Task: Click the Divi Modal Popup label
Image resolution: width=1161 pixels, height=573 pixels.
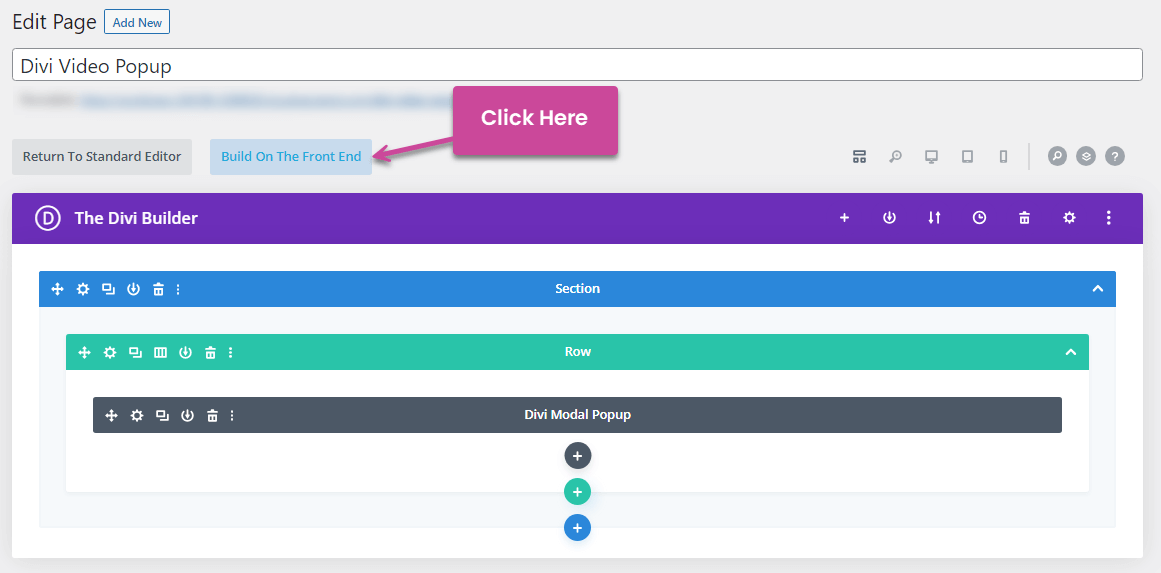Action: pyautogui.click(x=578, y=415)
